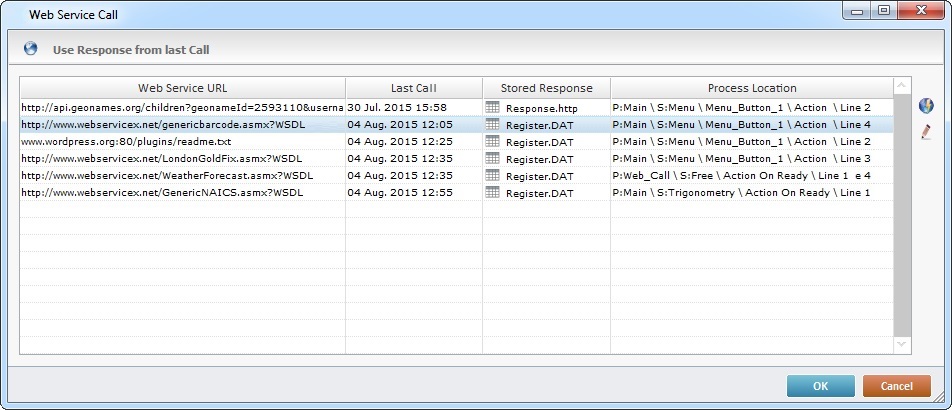Sort by Web Service URL column header
This screenshot has height=410, width=952.
click(182, 88)
